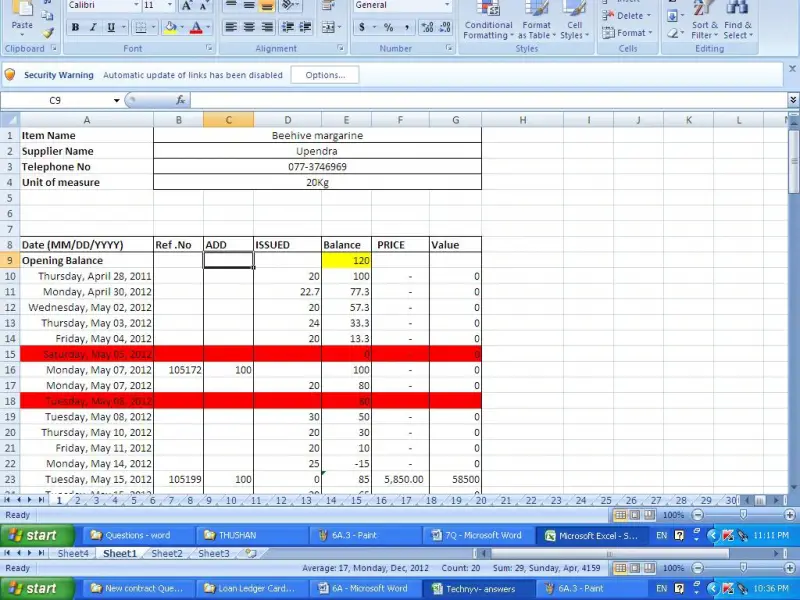Click the Shrink Font icon
The height and width of the screenshot is (600, 800).
pos(205,6)
